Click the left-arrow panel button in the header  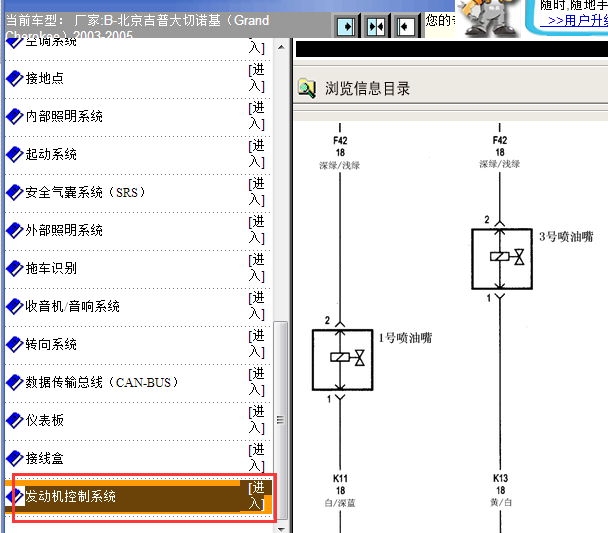pyautogui.click(x=406, y=26)
